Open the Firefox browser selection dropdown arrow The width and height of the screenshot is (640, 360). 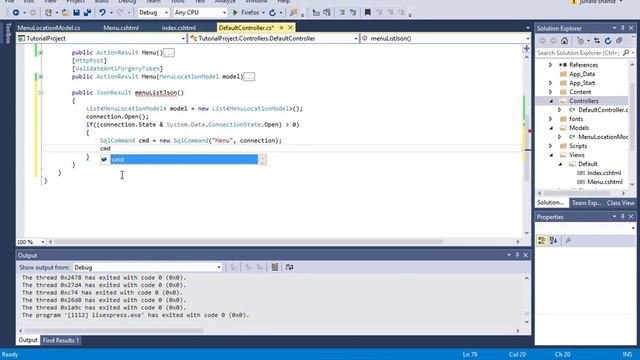coord(263,13)
